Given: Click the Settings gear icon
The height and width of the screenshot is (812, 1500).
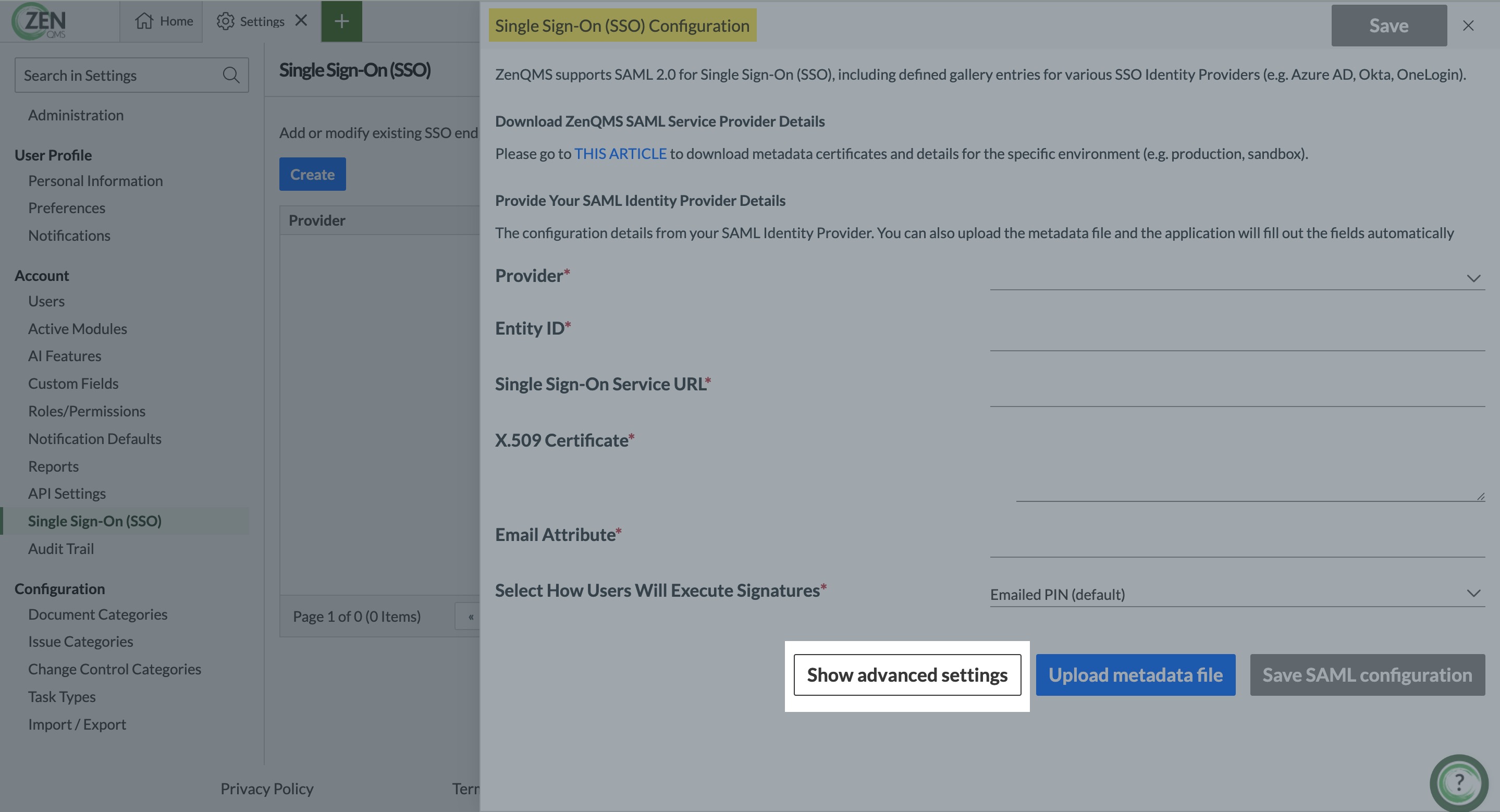Looking at the screenshot, I should tap(225, 21).
